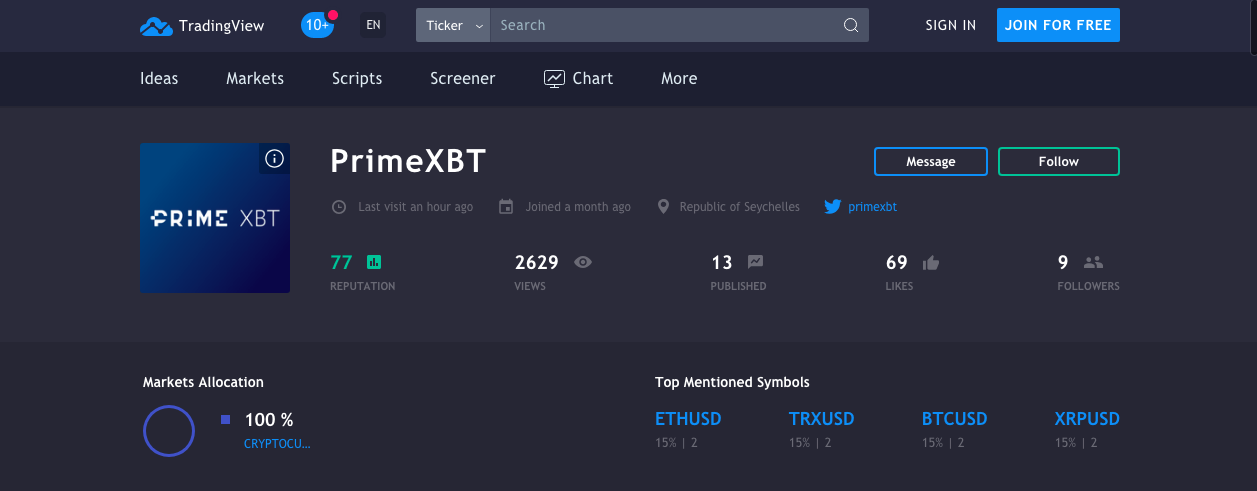Click the followers people icon

coord(1093,262)
